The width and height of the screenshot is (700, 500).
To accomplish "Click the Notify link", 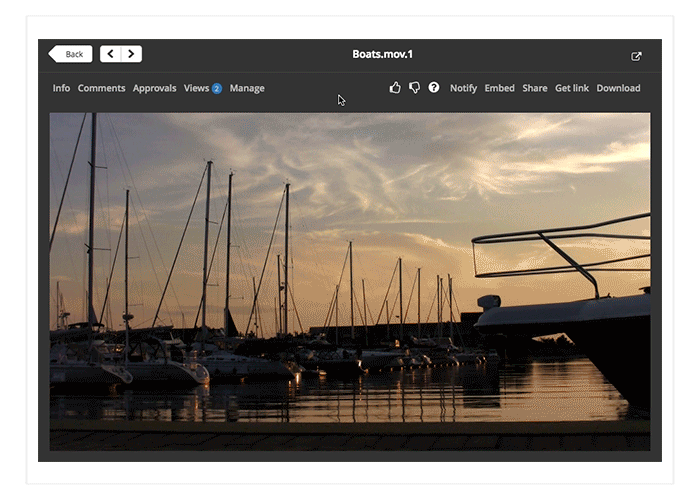I will [x=463, y=88].
